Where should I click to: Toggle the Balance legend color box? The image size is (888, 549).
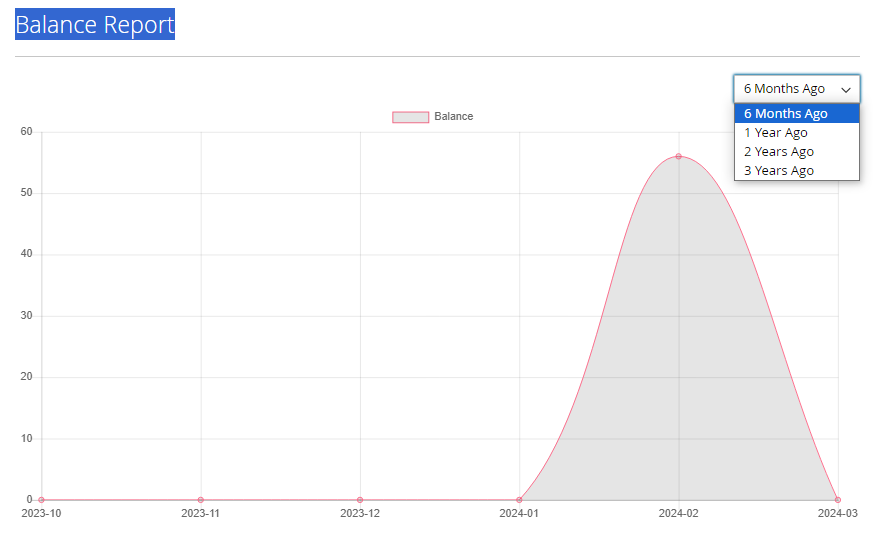tap(410, 117)
